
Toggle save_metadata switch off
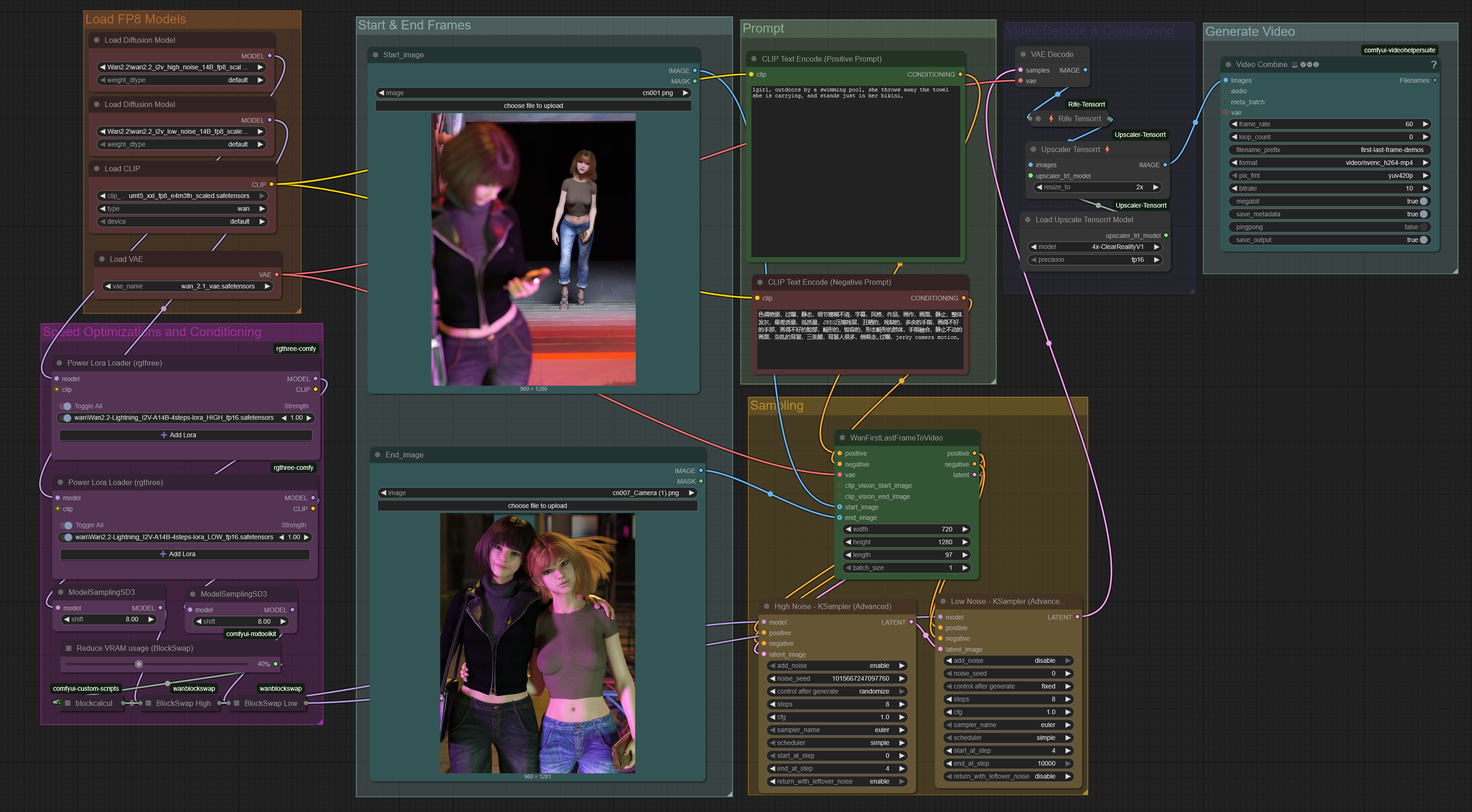pyautogui.click(x=1423, y=214)
